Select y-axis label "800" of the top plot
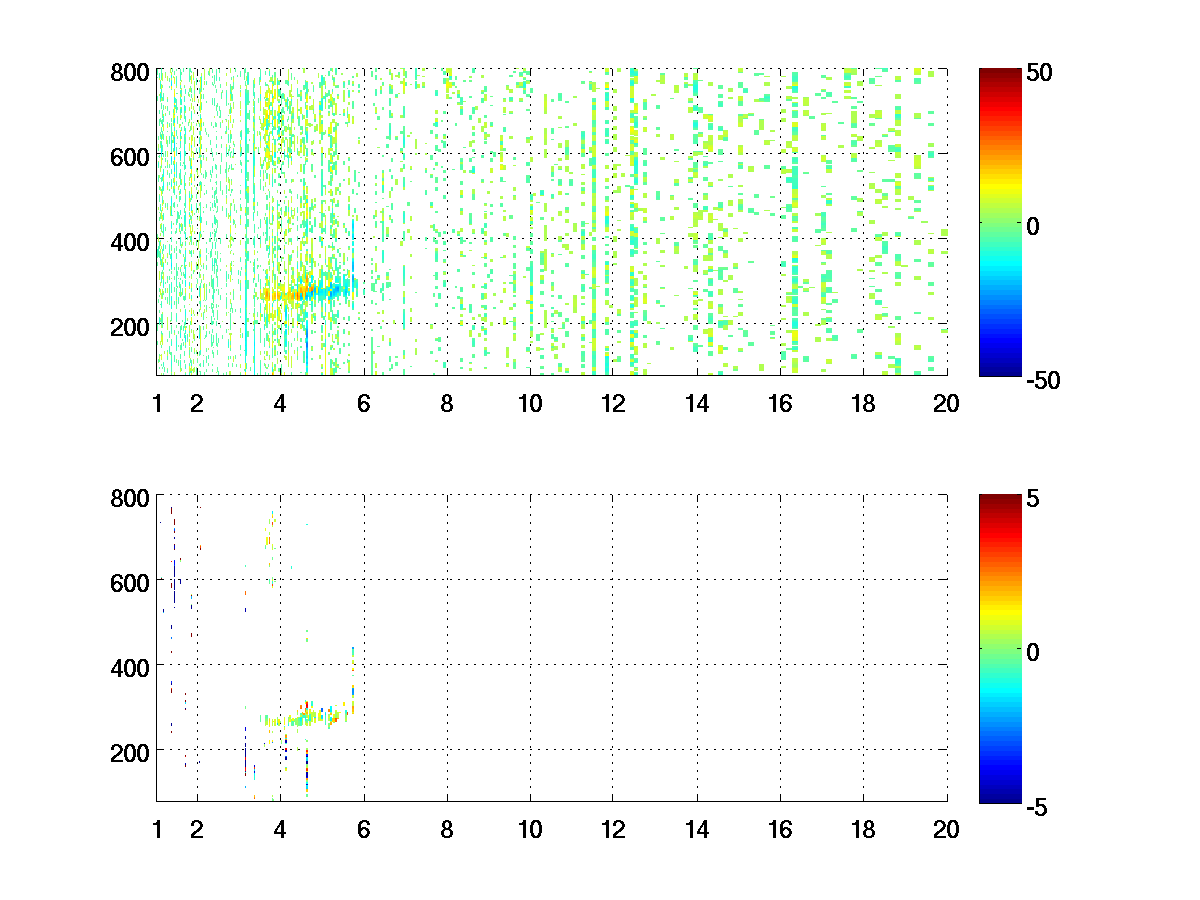 coord(130,72)
